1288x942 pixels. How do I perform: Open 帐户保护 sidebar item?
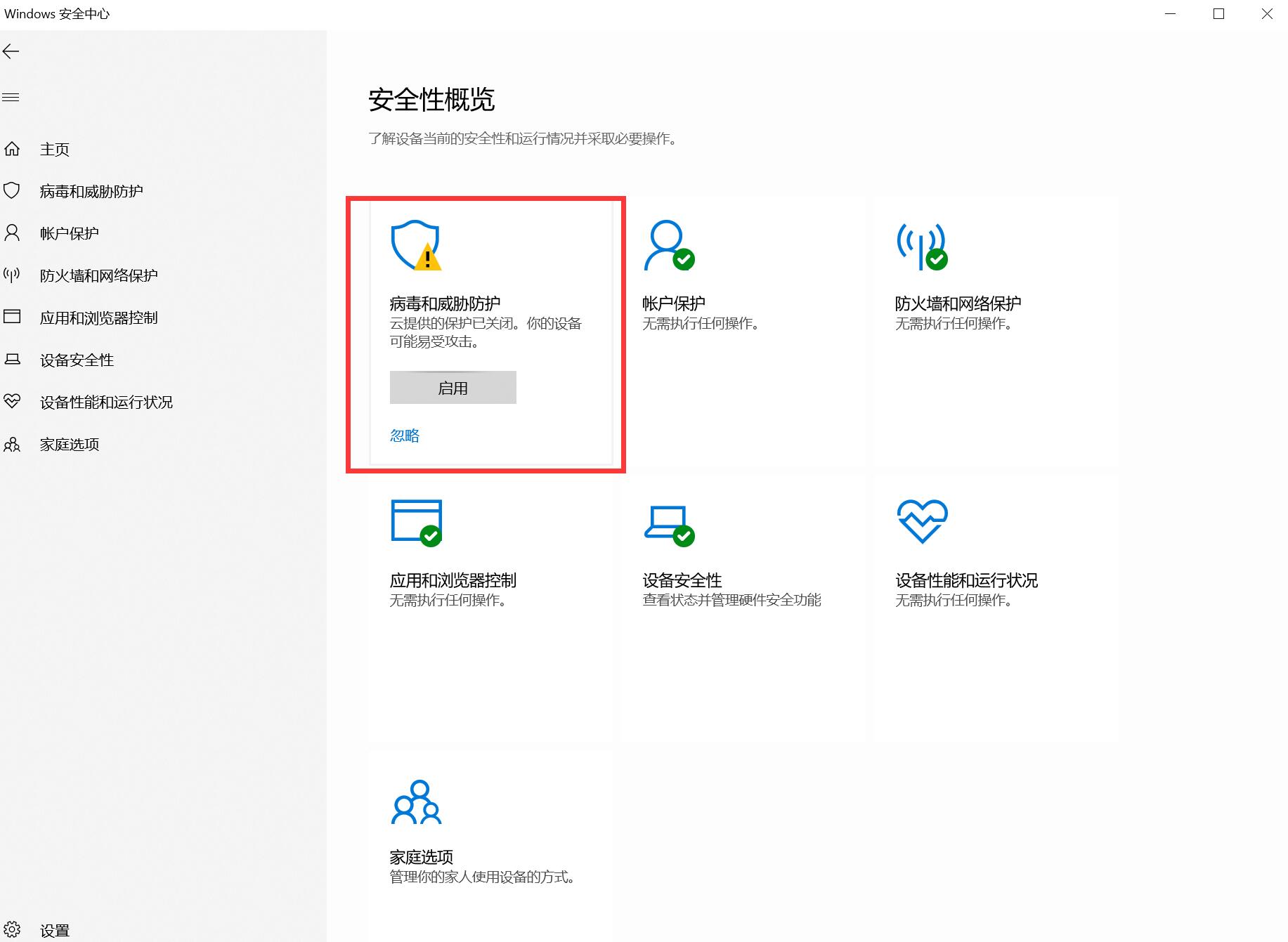point(69,234)
